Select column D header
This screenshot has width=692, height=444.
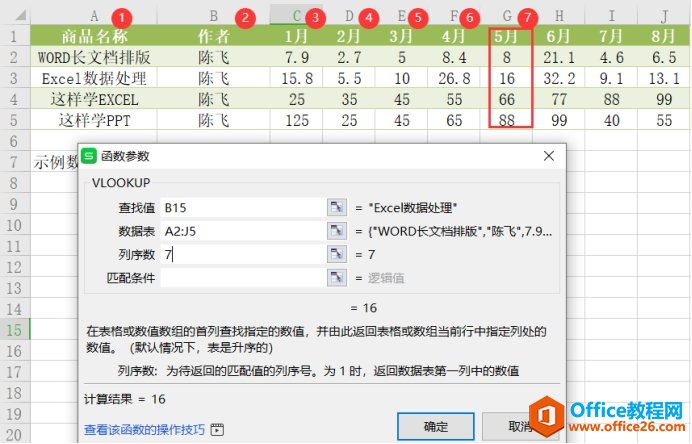(x=349, y=16)
